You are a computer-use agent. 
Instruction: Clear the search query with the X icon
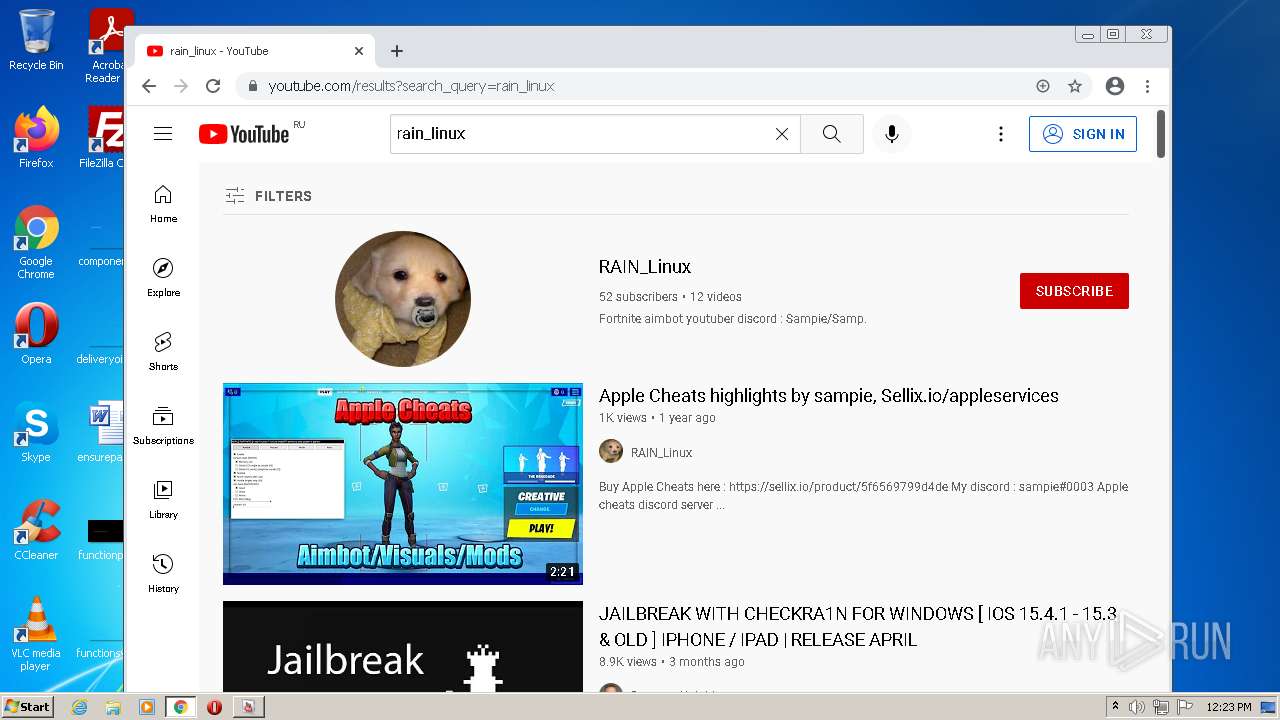click(782, 134)
